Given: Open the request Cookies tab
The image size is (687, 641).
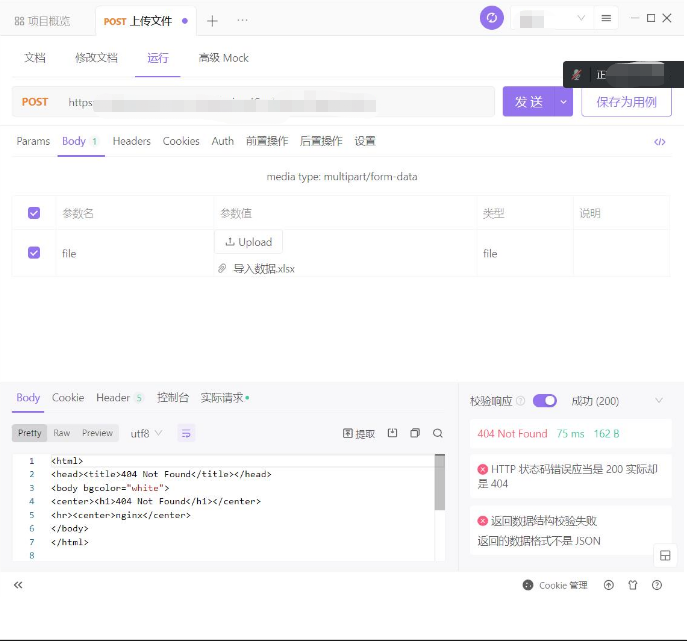Looking at the screenshot, I should pyautogui.click(x=181, y=141).
